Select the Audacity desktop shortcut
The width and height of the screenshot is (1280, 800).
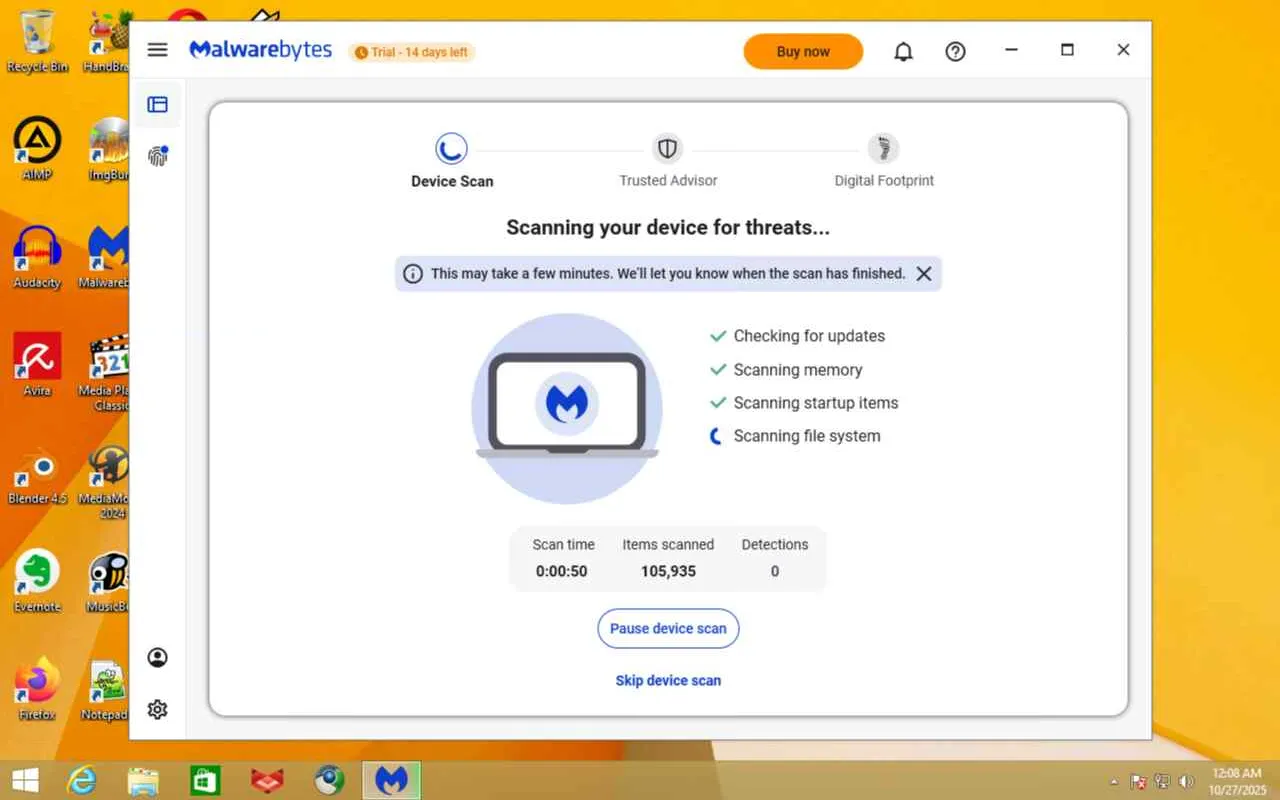click(37, 257)
